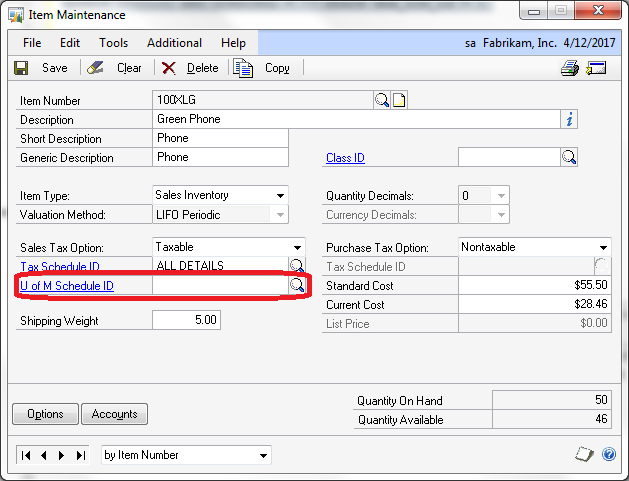The height and width of the screenshot is (481, 629).
Task: Click the Copy documents icon
Action: tap(243, 68)
